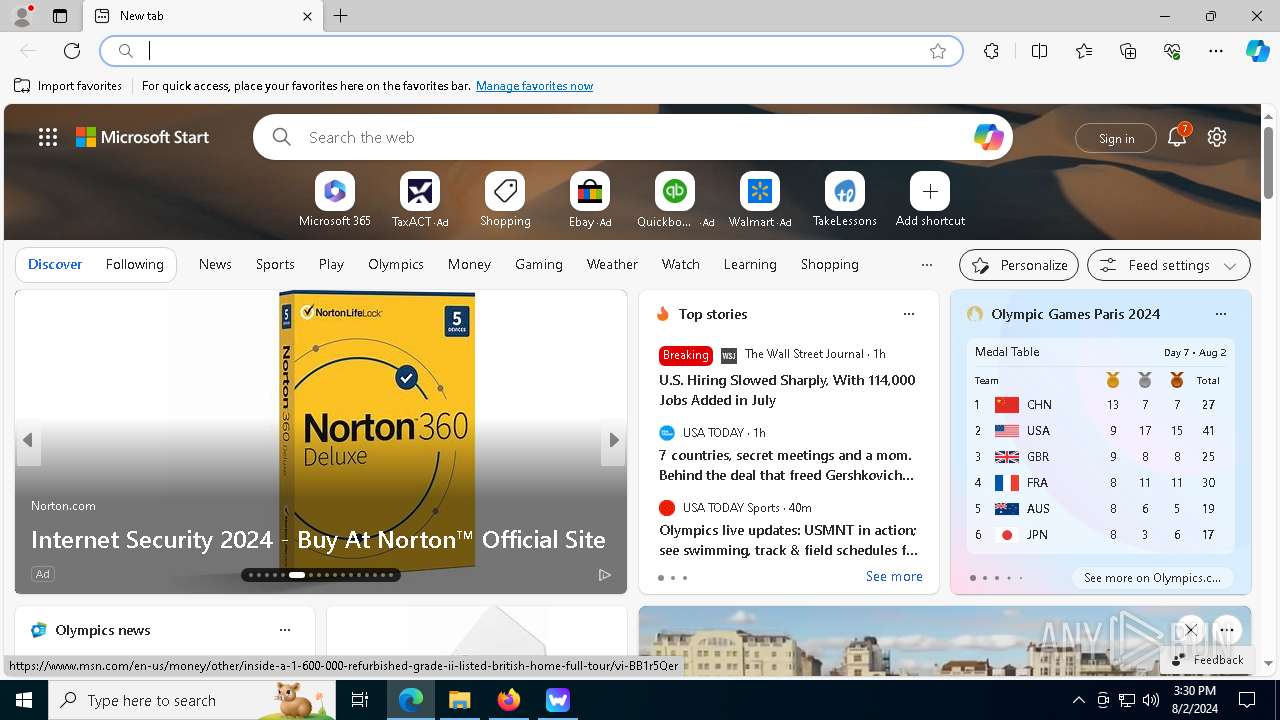Open the Weather feed tab
Image resolution: width=1280 pixels, height=720 pixels.
(x=612, y=264)
